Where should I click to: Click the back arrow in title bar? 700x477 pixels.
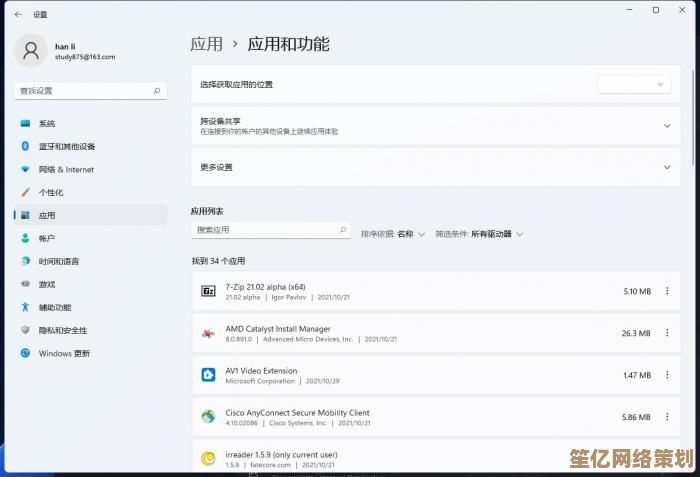(x=18, y=14)
